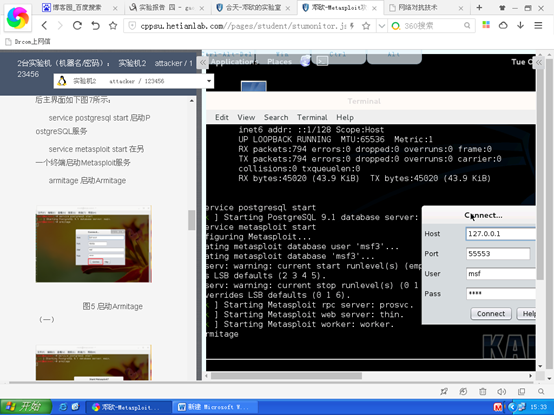Screen dimensions: 554x415
Task: Click the right-side double chevron panel toggle
Action: (539, 63)
